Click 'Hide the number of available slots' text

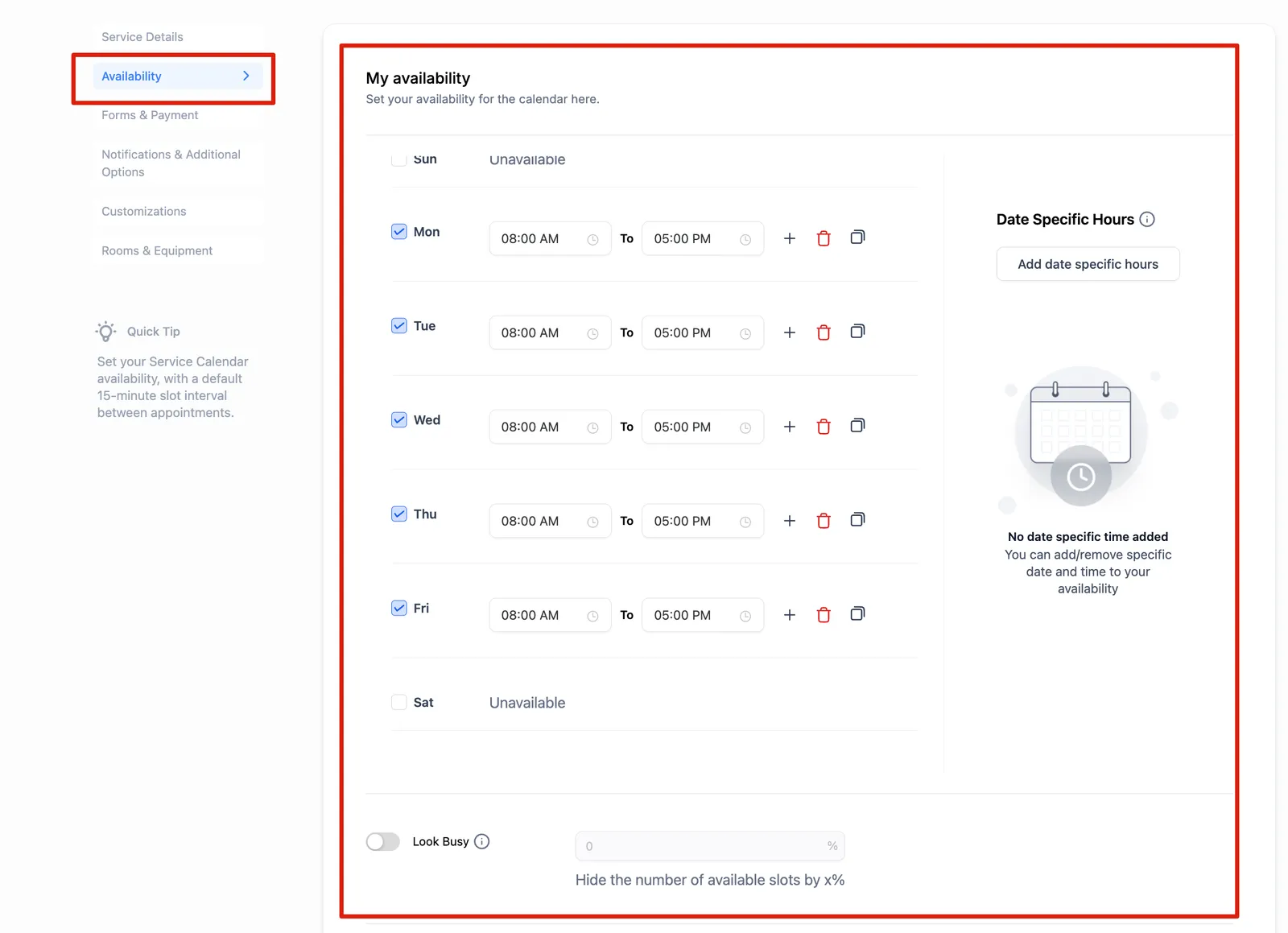(x=710, y=880)
